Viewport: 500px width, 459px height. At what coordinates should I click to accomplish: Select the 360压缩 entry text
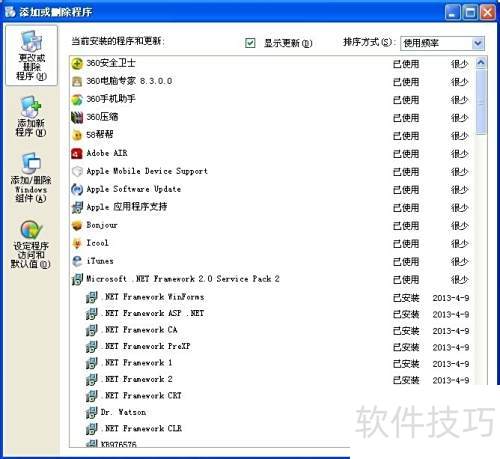(102, 117)
